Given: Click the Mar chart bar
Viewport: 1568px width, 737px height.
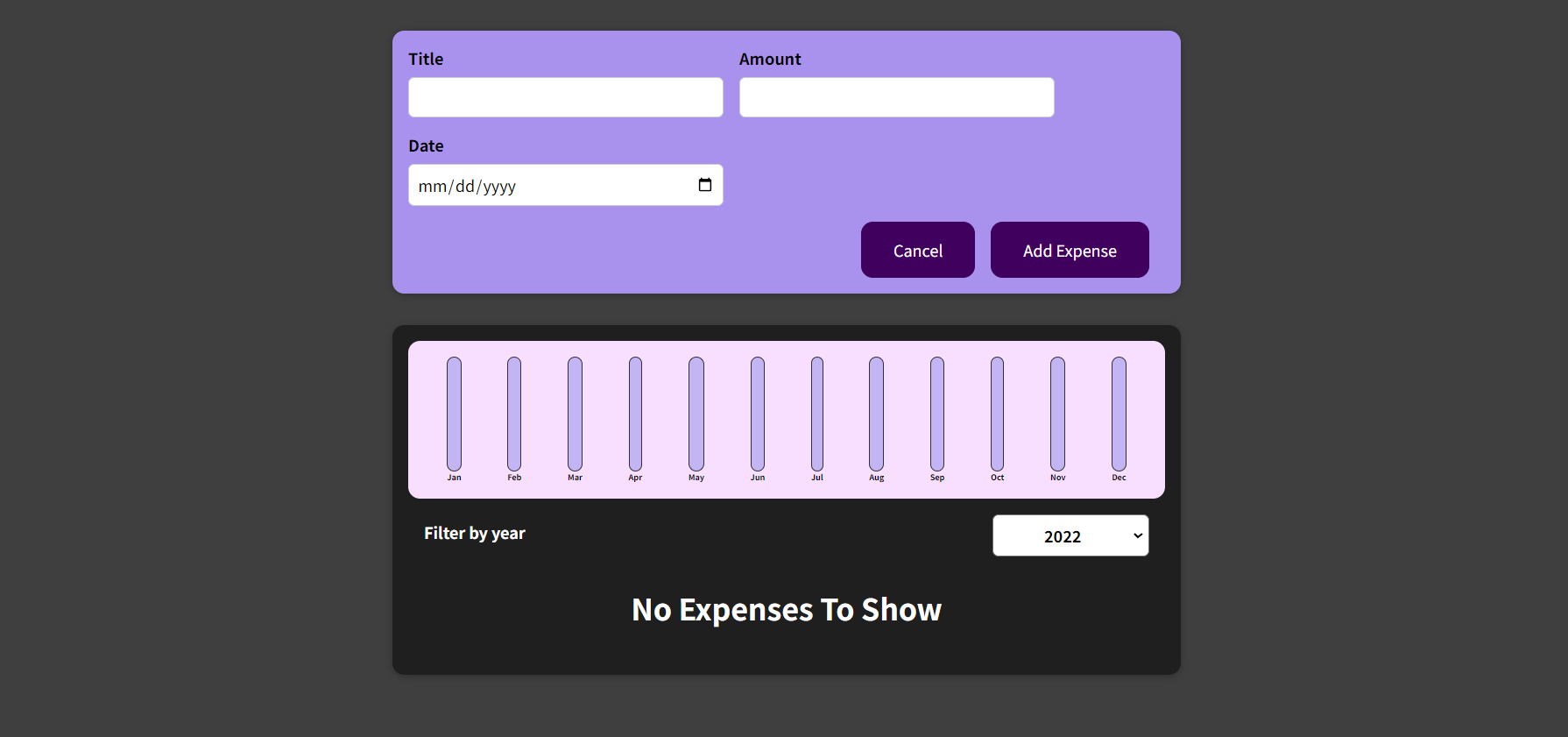Looking at the screenshot, I should tap(575, 414).
